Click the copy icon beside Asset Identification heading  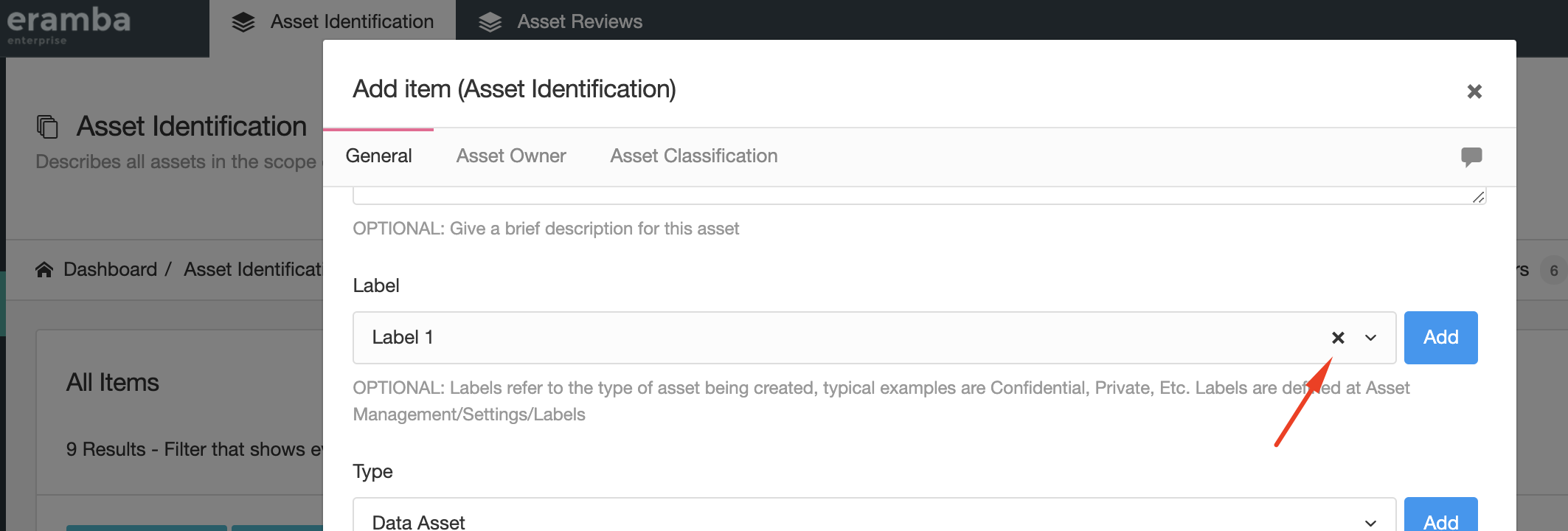pos(47,126)
